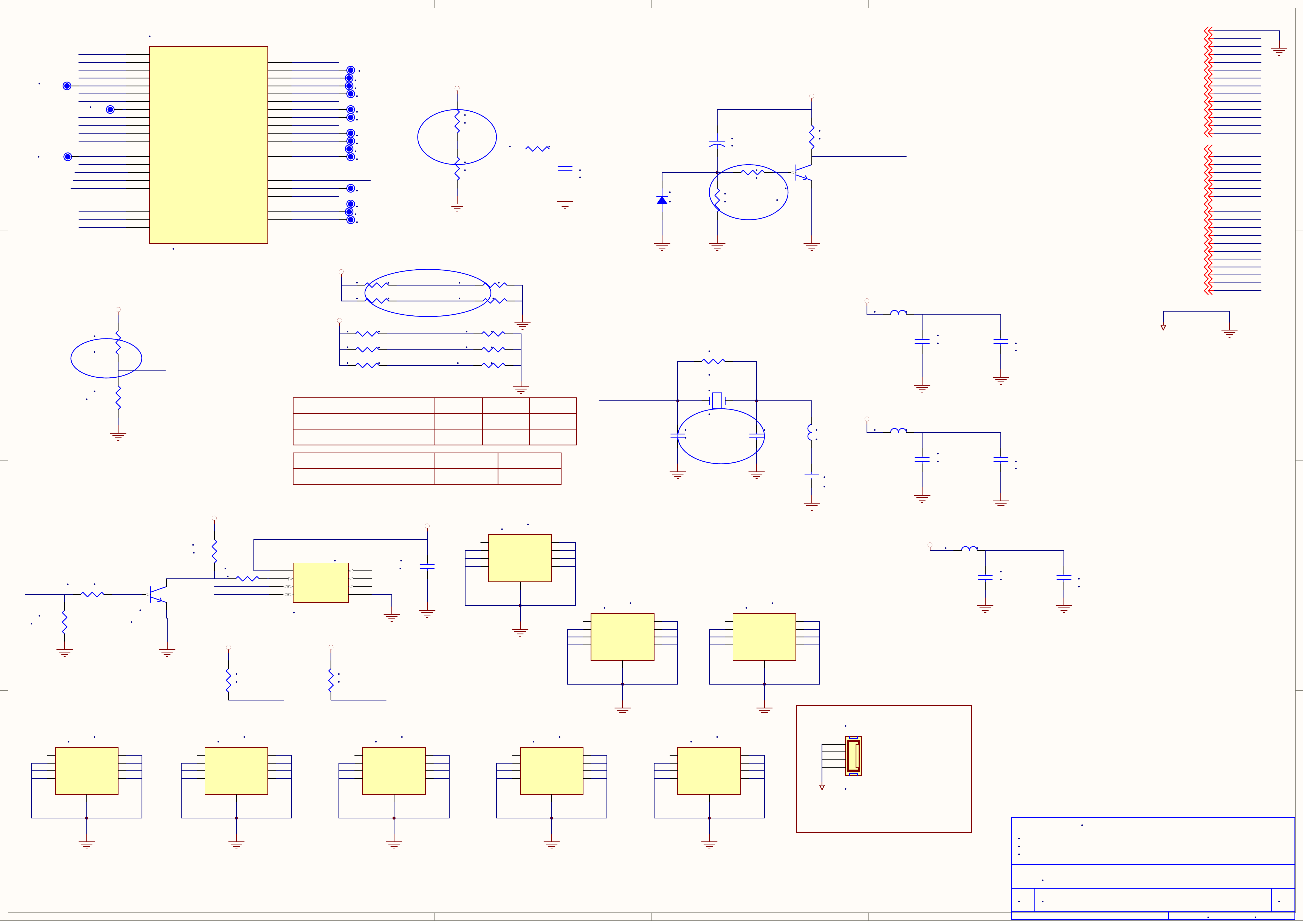Select the three-row table with maroon borders
Image resolution: width=1306 pixels, height=924 pixels.
coord(434,421)
